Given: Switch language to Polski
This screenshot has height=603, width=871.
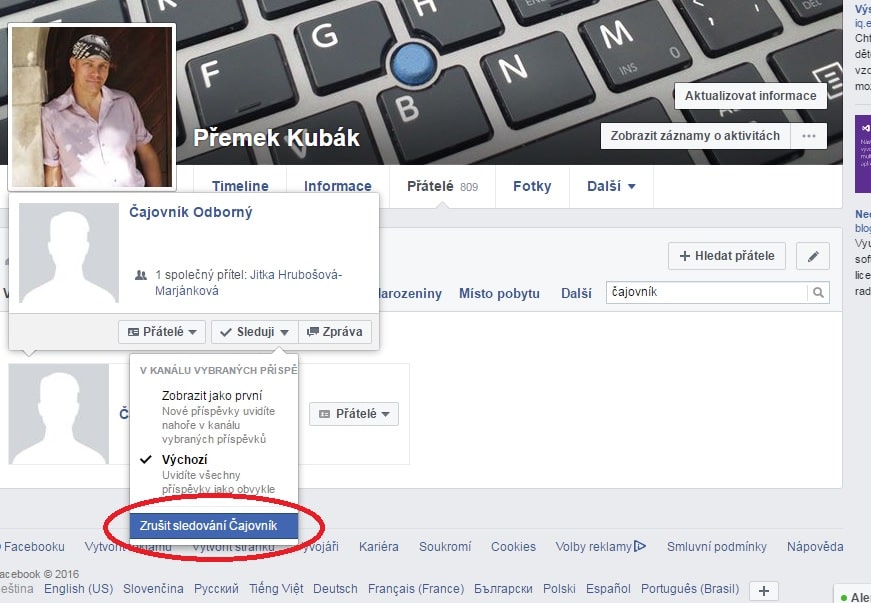Looking at the screenshot, I should click(559, 589).
